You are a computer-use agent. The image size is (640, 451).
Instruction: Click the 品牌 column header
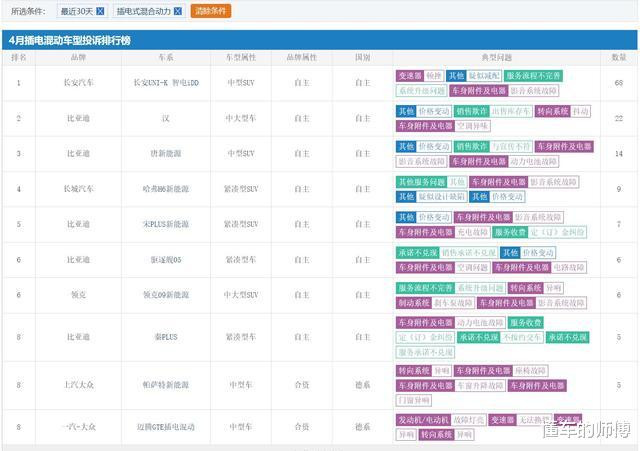coord(78,58)
